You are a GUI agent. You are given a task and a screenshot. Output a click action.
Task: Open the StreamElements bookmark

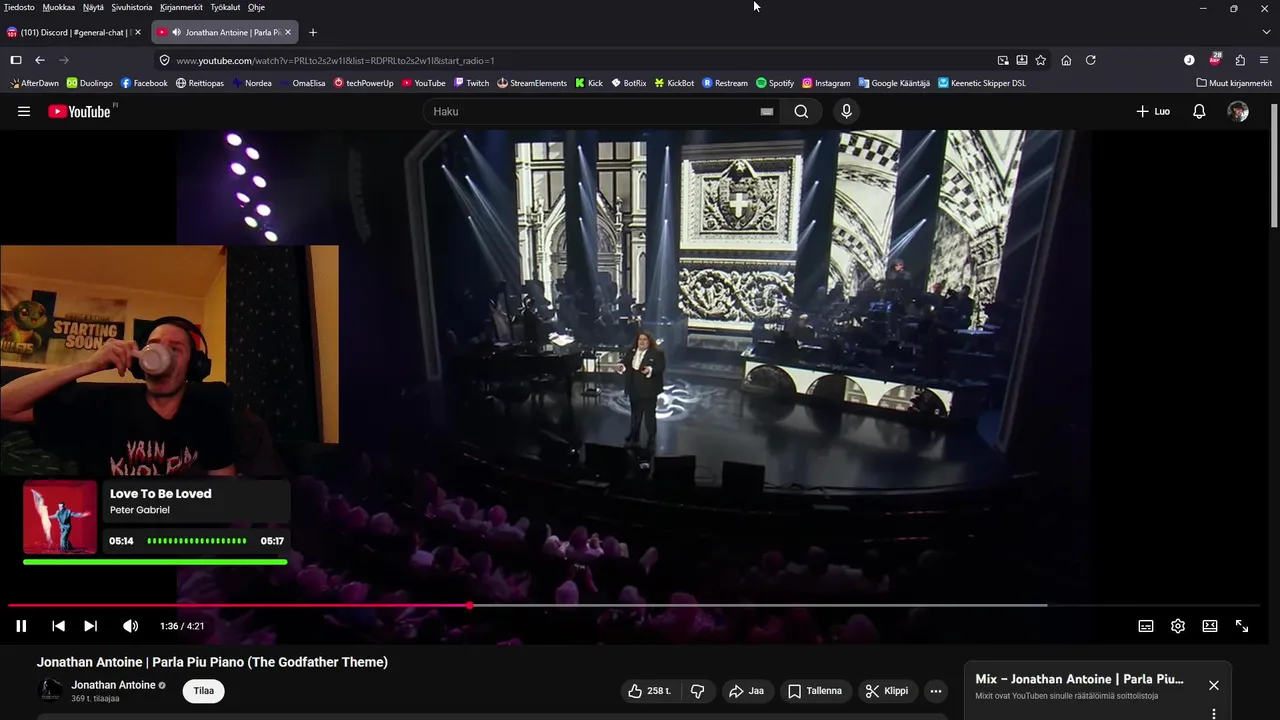(532, 83)
